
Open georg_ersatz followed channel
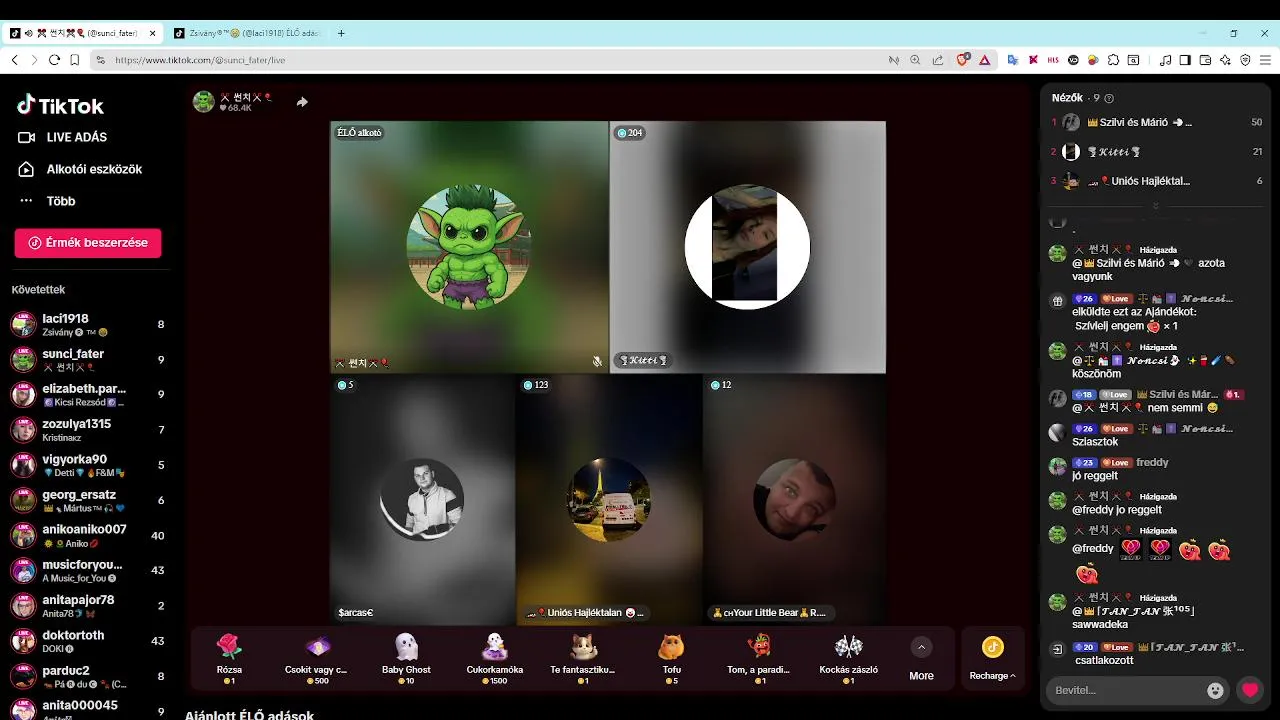[88, 500]
